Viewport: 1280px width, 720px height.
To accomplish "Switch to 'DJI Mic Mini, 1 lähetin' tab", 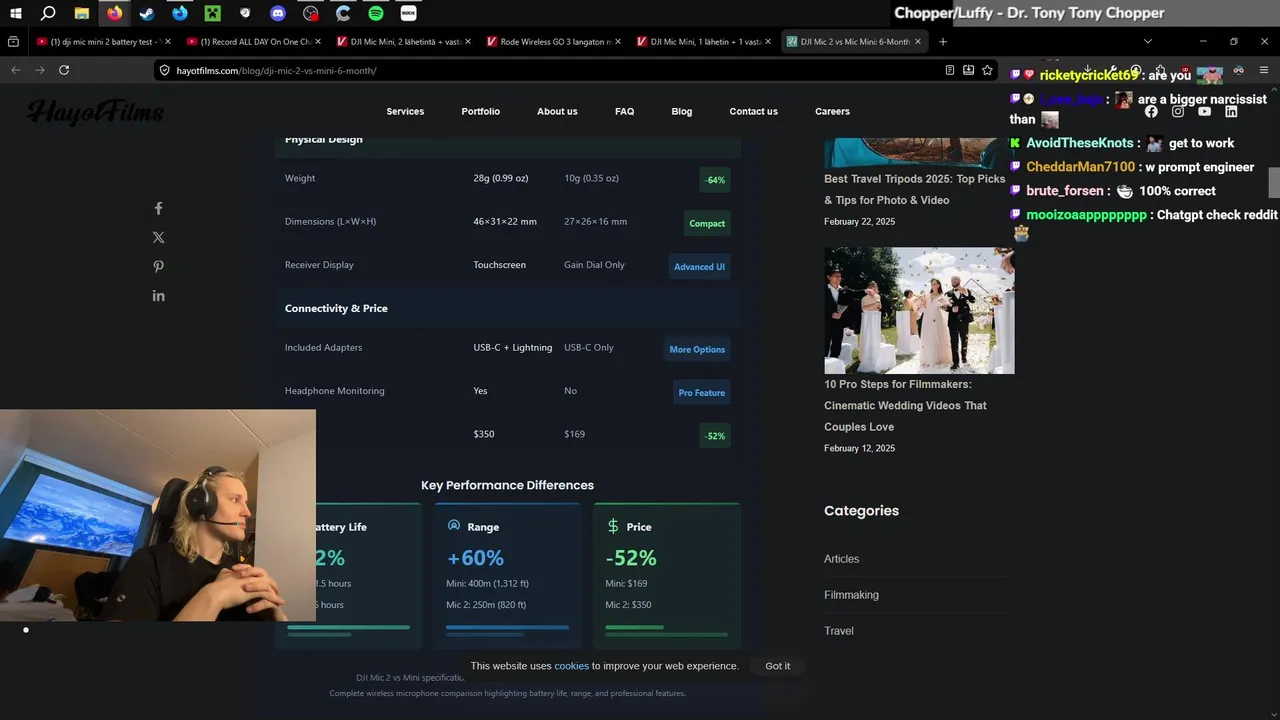I will [x=704, y=42].
